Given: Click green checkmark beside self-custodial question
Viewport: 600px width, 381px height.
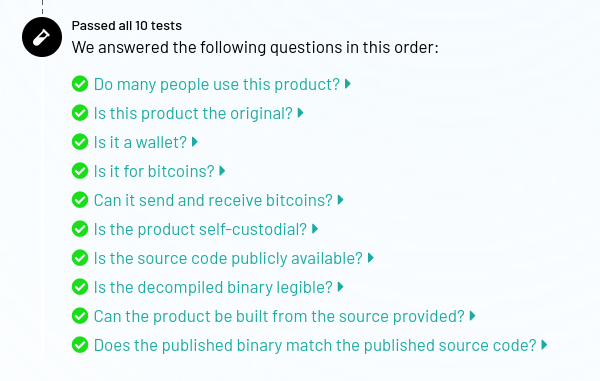Looking at the screenshot, I should tap(80, 229).
